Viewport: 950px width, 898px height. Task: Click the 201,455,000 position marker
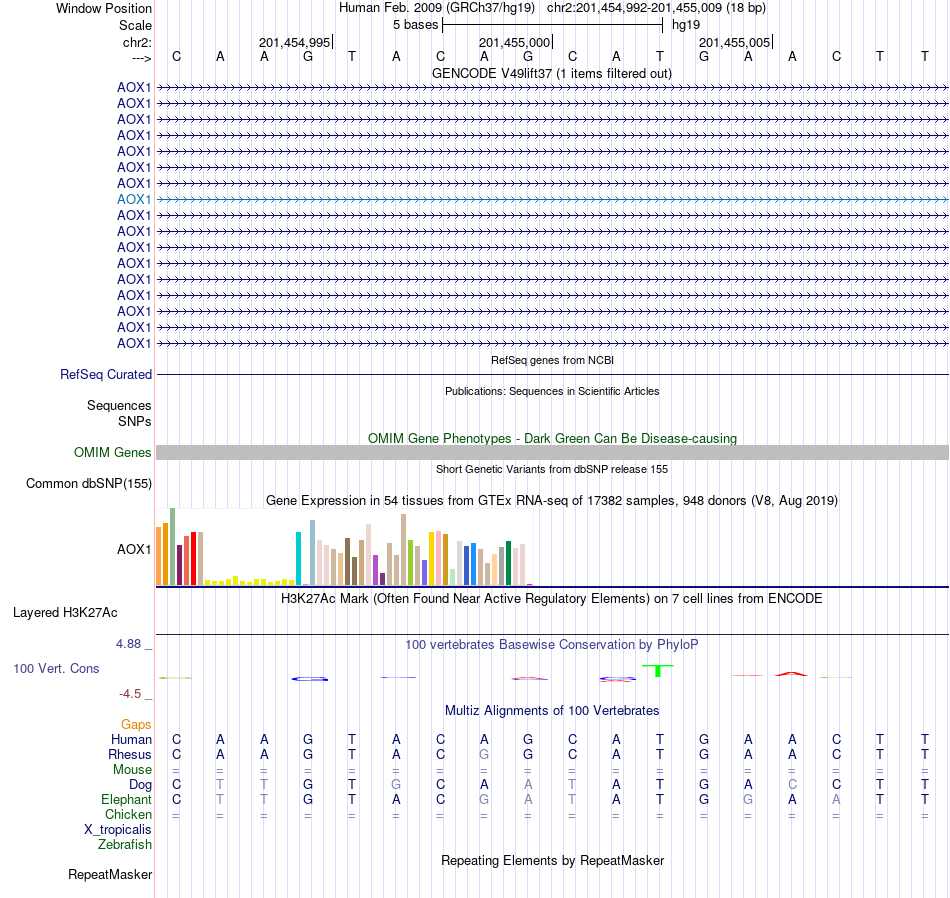click(x=514, y=42)
